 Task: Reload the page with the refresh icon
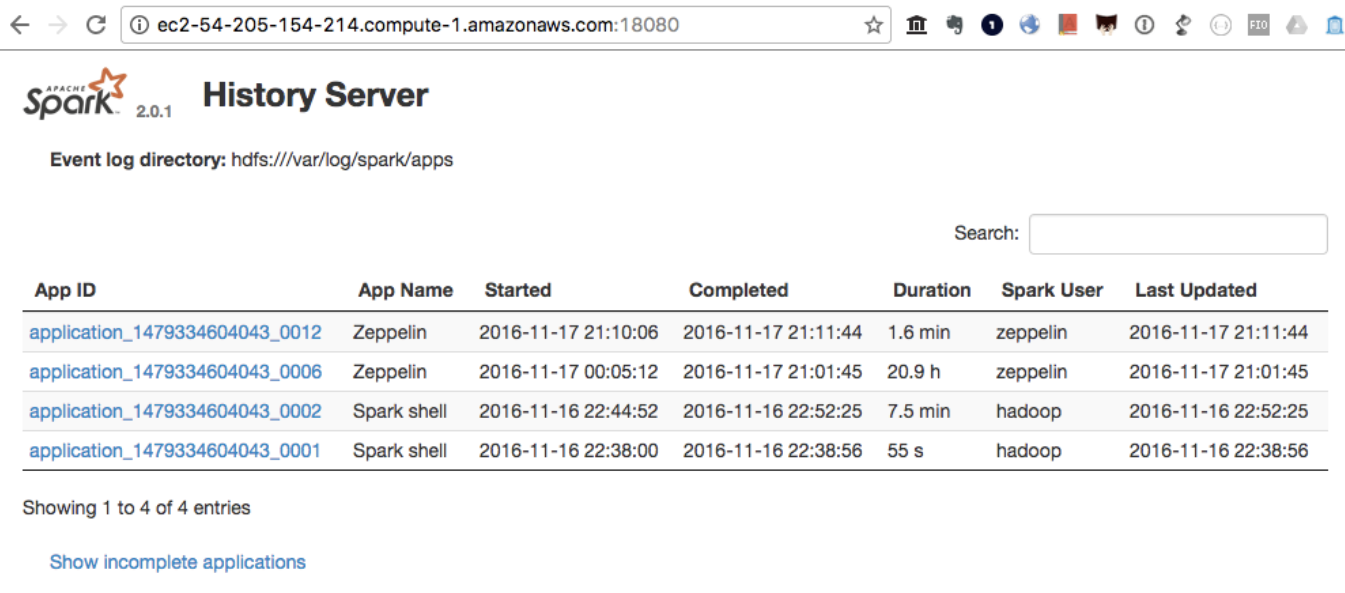click(x=96, y=25)
